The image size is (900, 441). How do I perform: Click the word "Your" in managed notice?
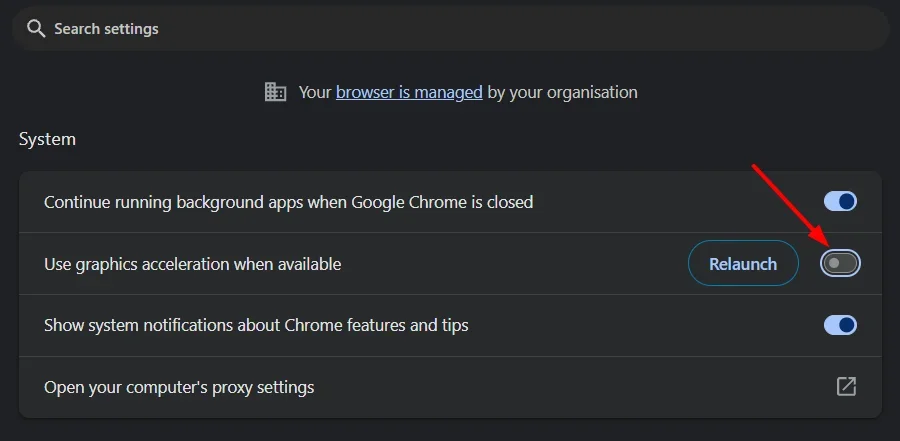(x=315, y=92)
